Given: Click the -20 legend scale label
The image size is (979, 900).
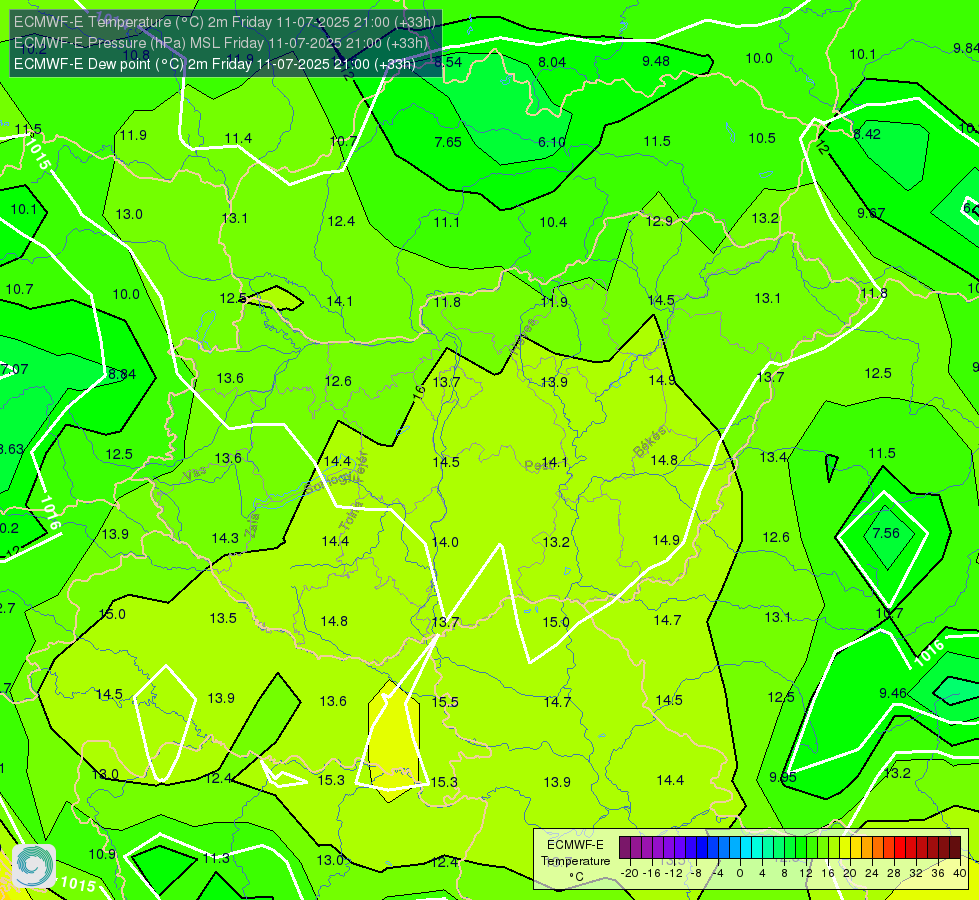Looking at the screenshot, I should 630,873.
